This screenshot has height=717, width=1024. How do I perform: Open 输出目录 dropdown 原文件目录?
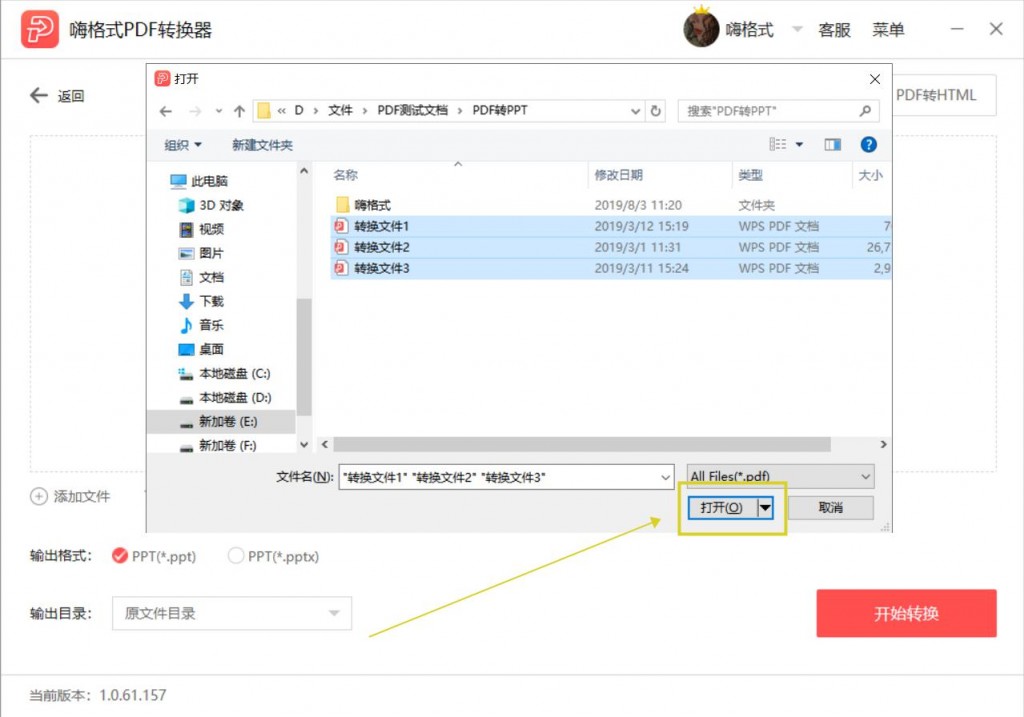point(232,613)
